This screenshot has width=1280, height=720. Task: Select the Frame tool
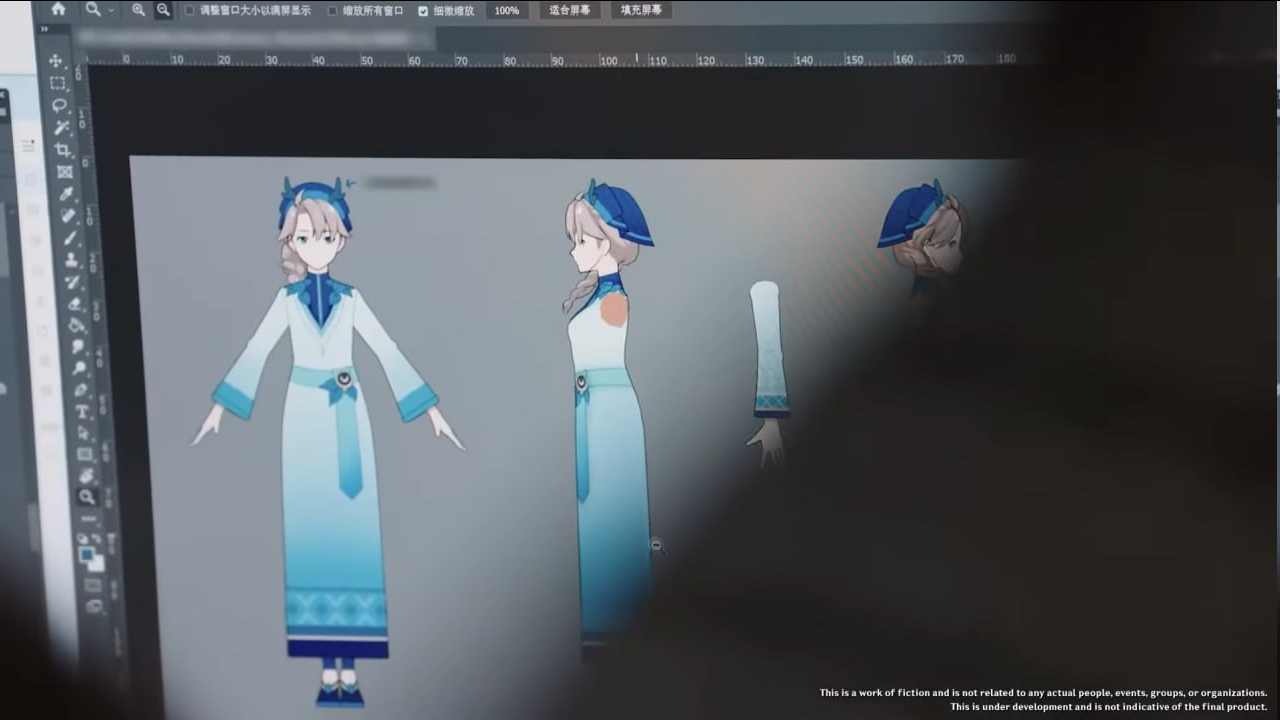point(65,171)
